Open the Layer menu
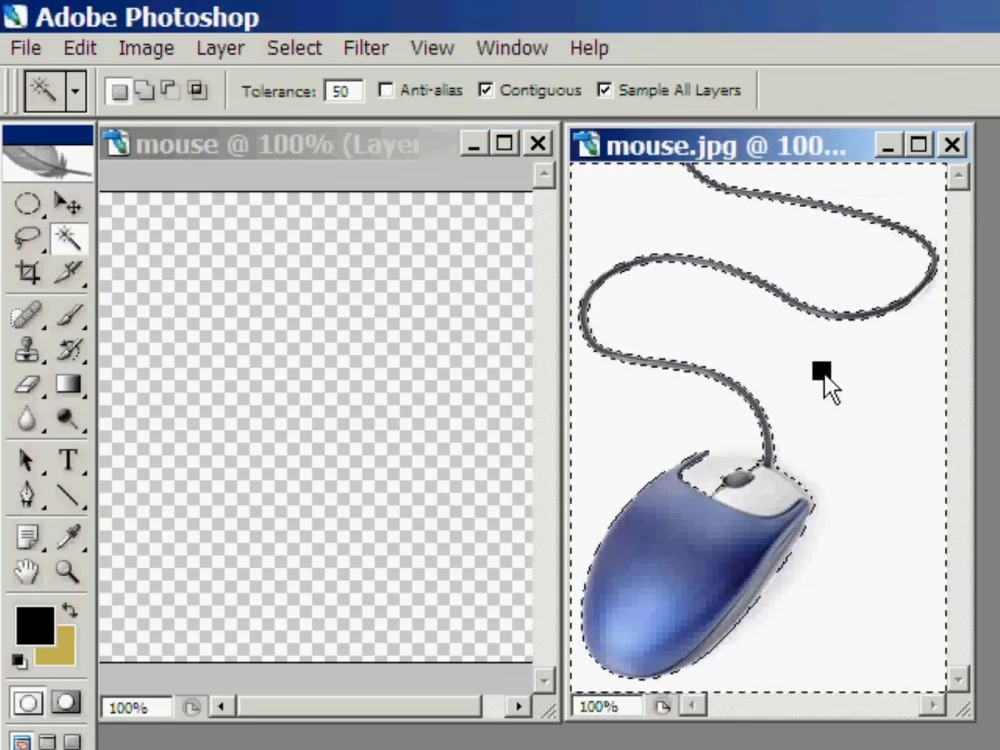The height and width of the screenshot is (750, 1000). (x=220, y=48)
